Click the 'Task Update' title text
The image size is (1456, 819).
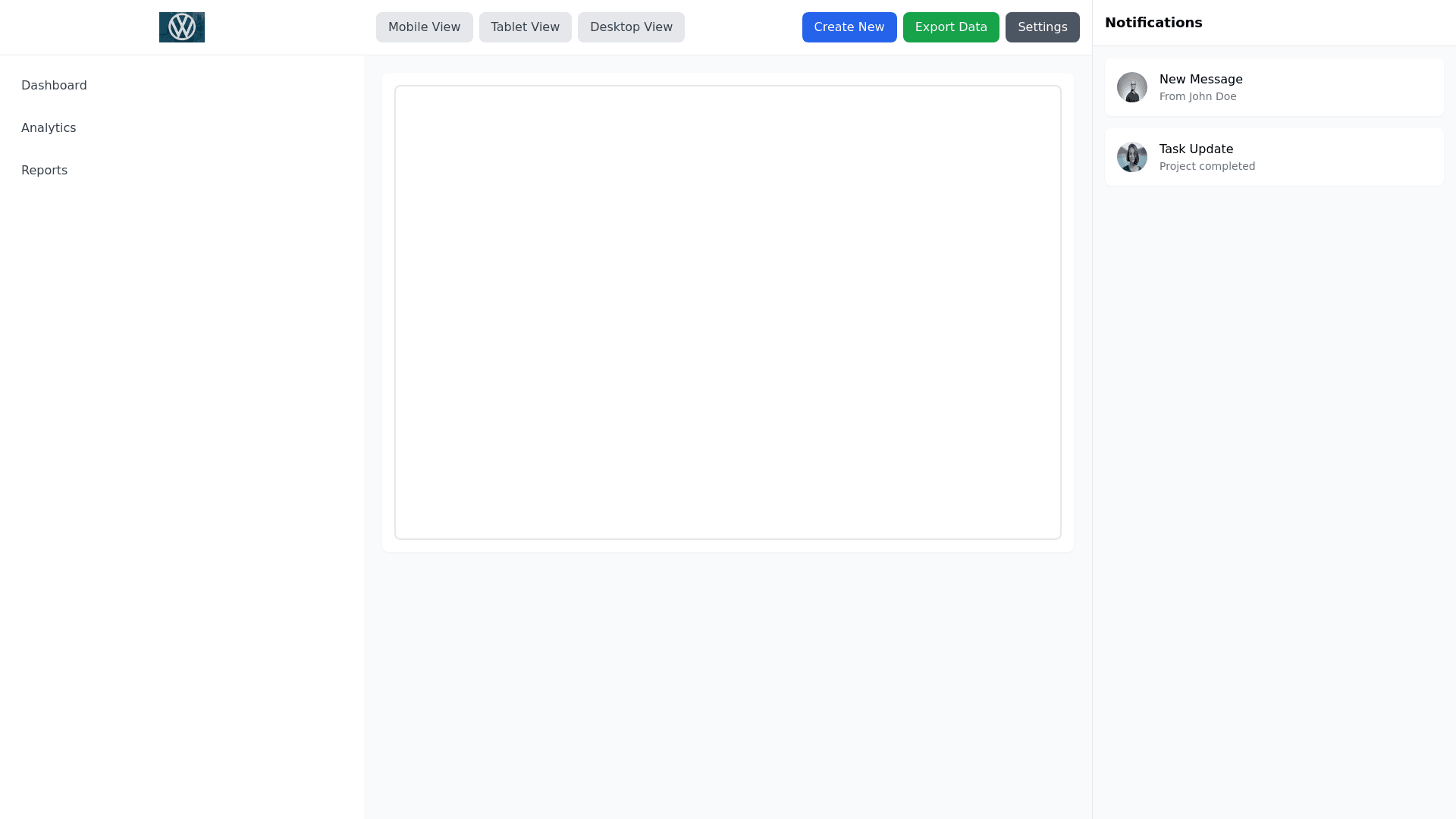pyautogui.click(x=1196, y=149)
